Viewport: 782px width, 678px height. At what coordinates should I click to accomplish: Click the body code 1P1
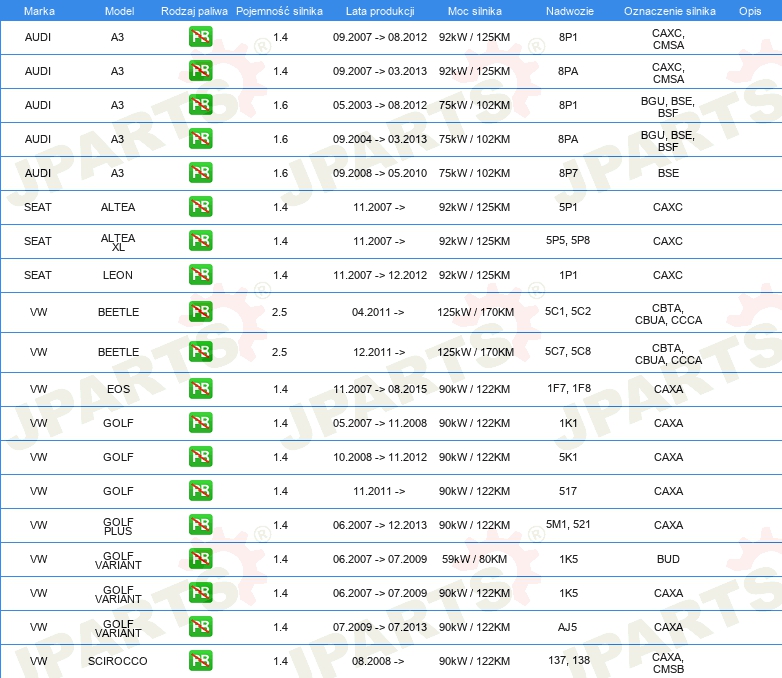(568, 275)
